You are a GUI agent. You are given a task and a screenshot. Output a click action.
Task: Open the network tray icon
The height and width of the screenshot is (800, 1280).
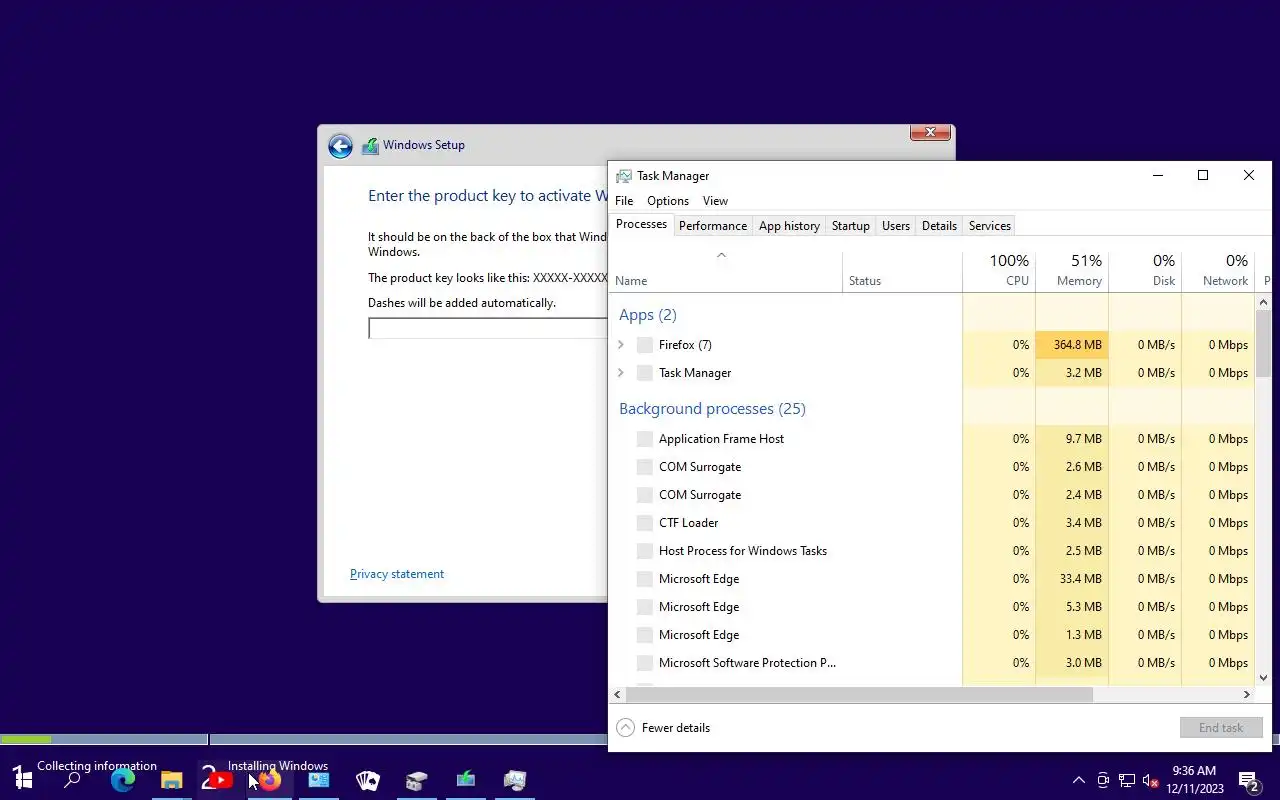tap(1127, 780)
